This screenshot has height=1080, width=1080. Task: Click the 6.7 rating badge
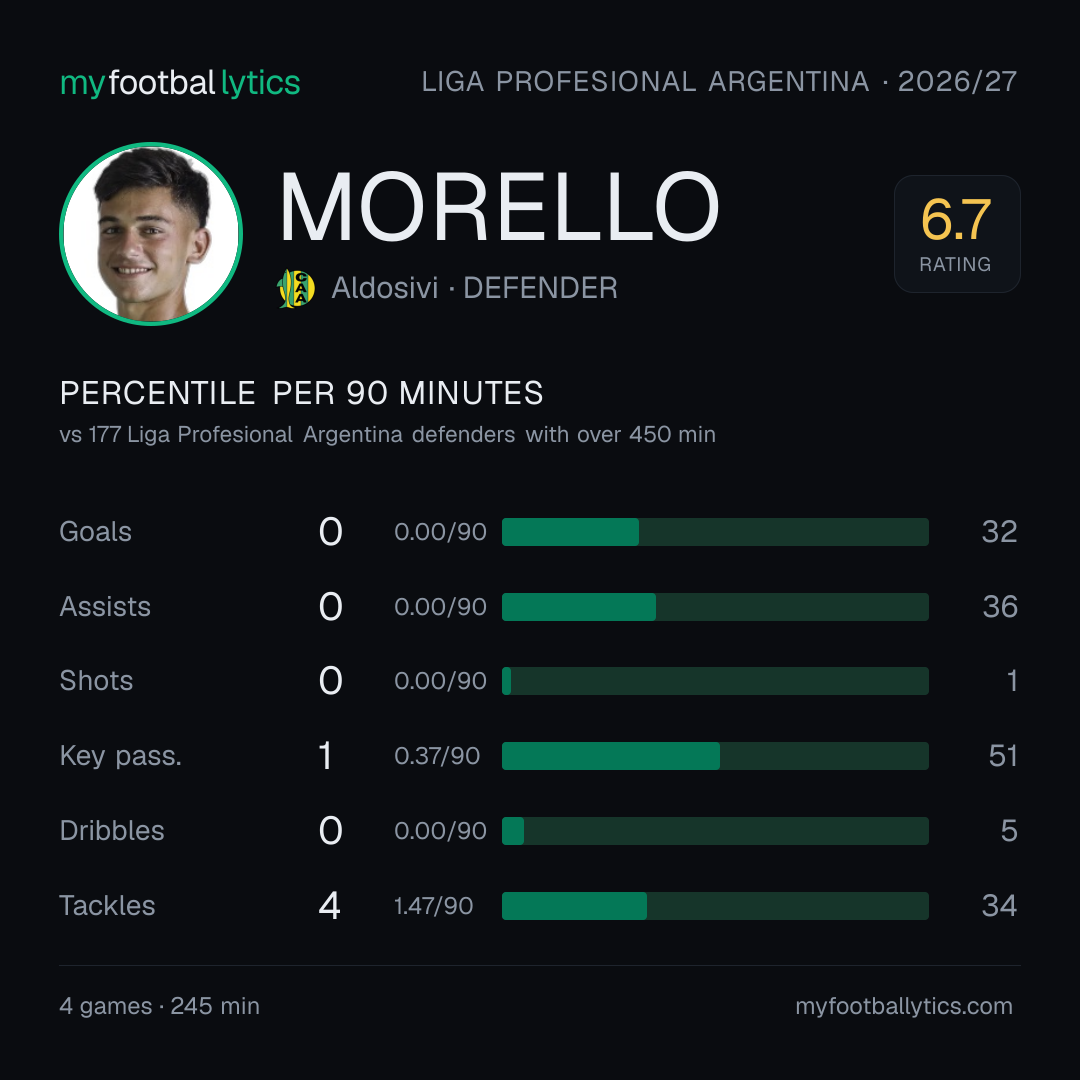957,233
